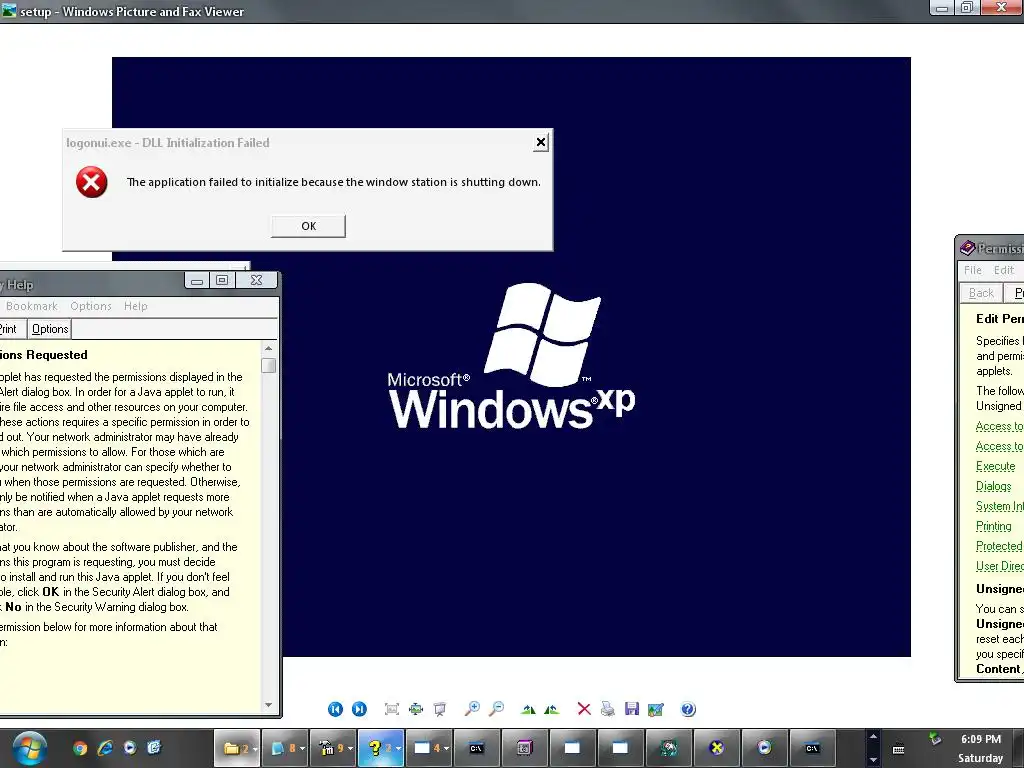
Task: Switch to the yellow X icon taskbar button
Action: click(x=716, y=748)
